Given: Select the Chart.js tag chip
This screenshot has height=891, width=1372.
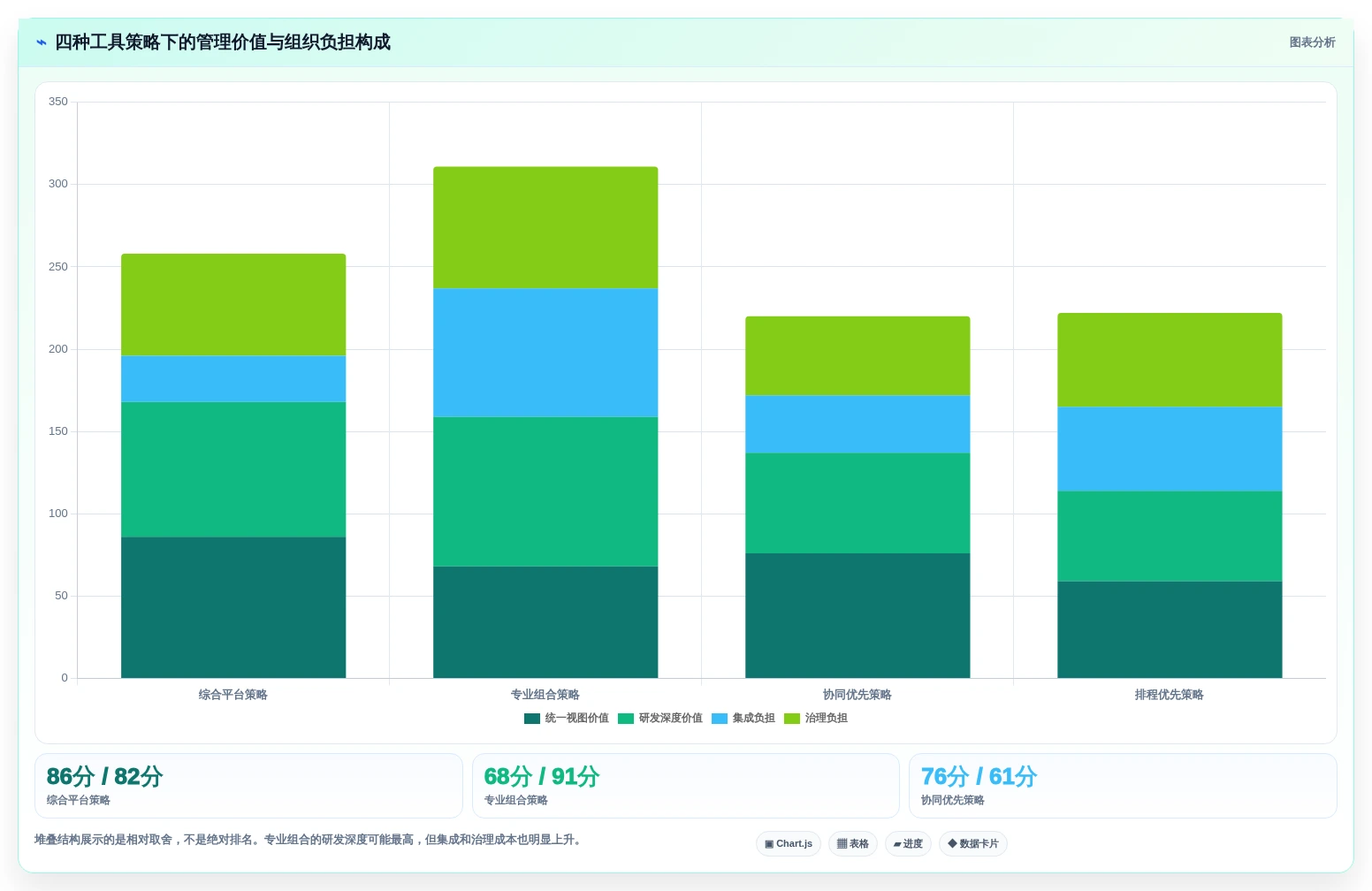Looking at the screenshot, I should point(789,844).
